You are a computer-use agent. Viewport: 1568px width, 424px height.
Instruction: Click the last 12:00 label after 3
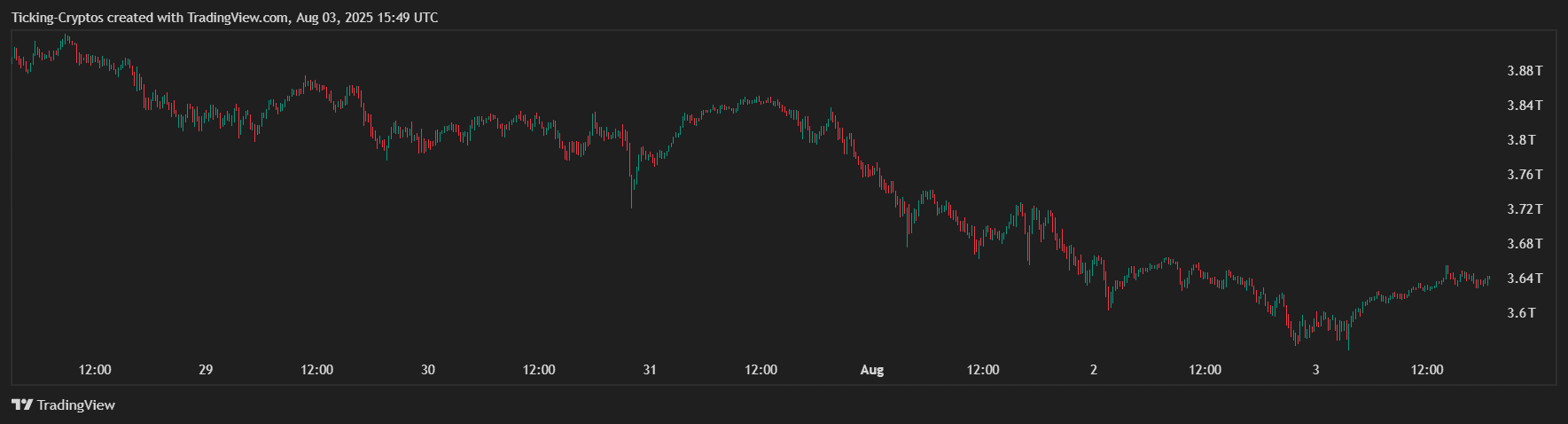coord(1427,370)
